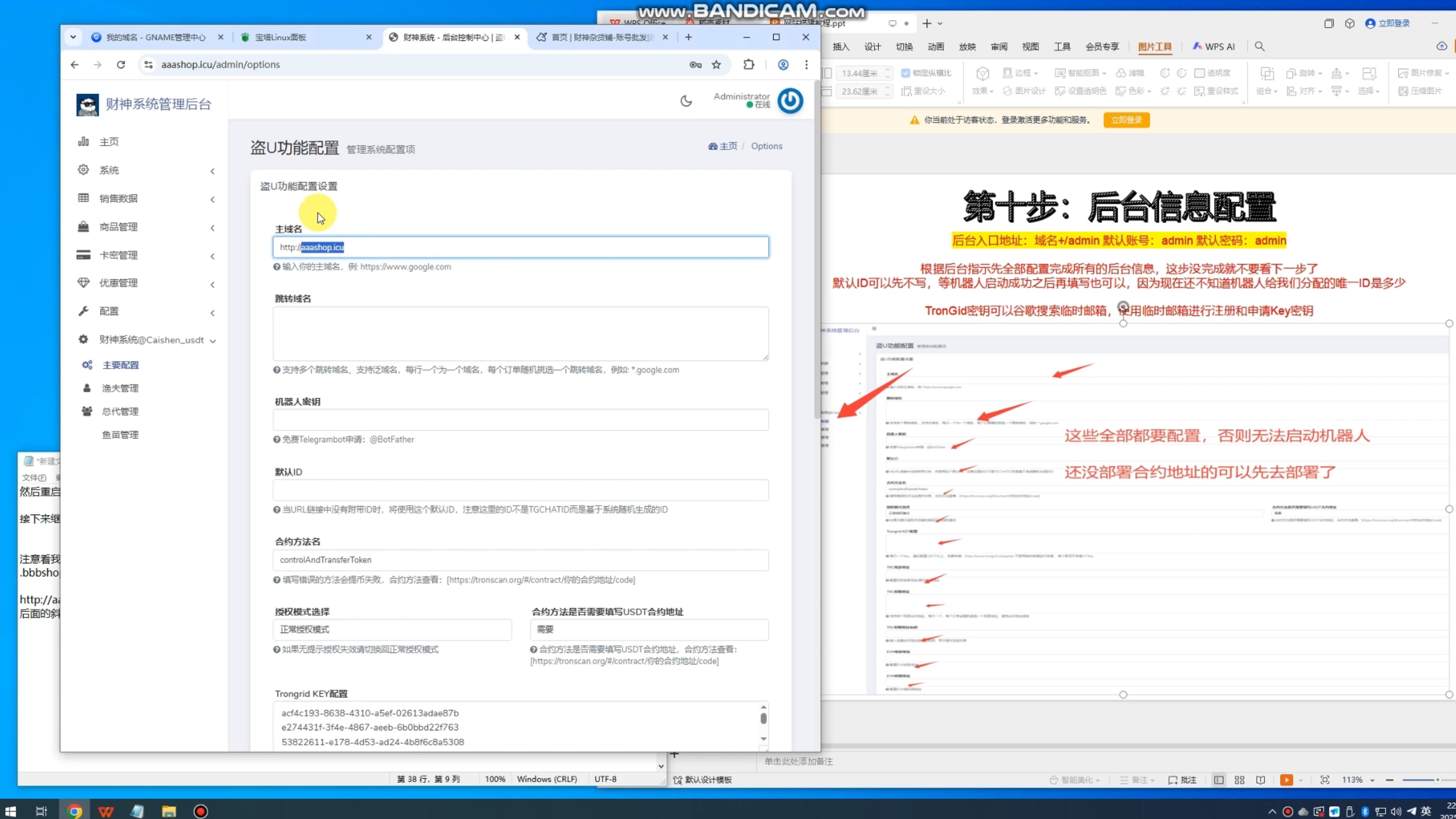Screen dimensions: 1456x819
Task: Adjust the WPS zoom slider handle
Action: click(x=1437, y=780)
